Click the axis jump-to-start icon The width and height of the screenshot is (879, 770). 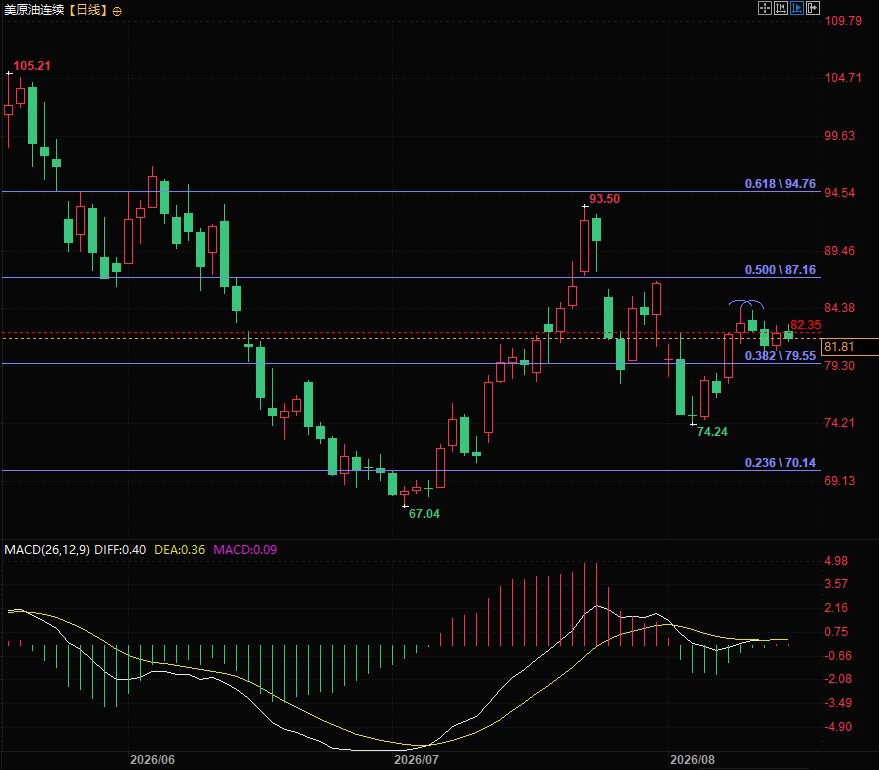781,8
